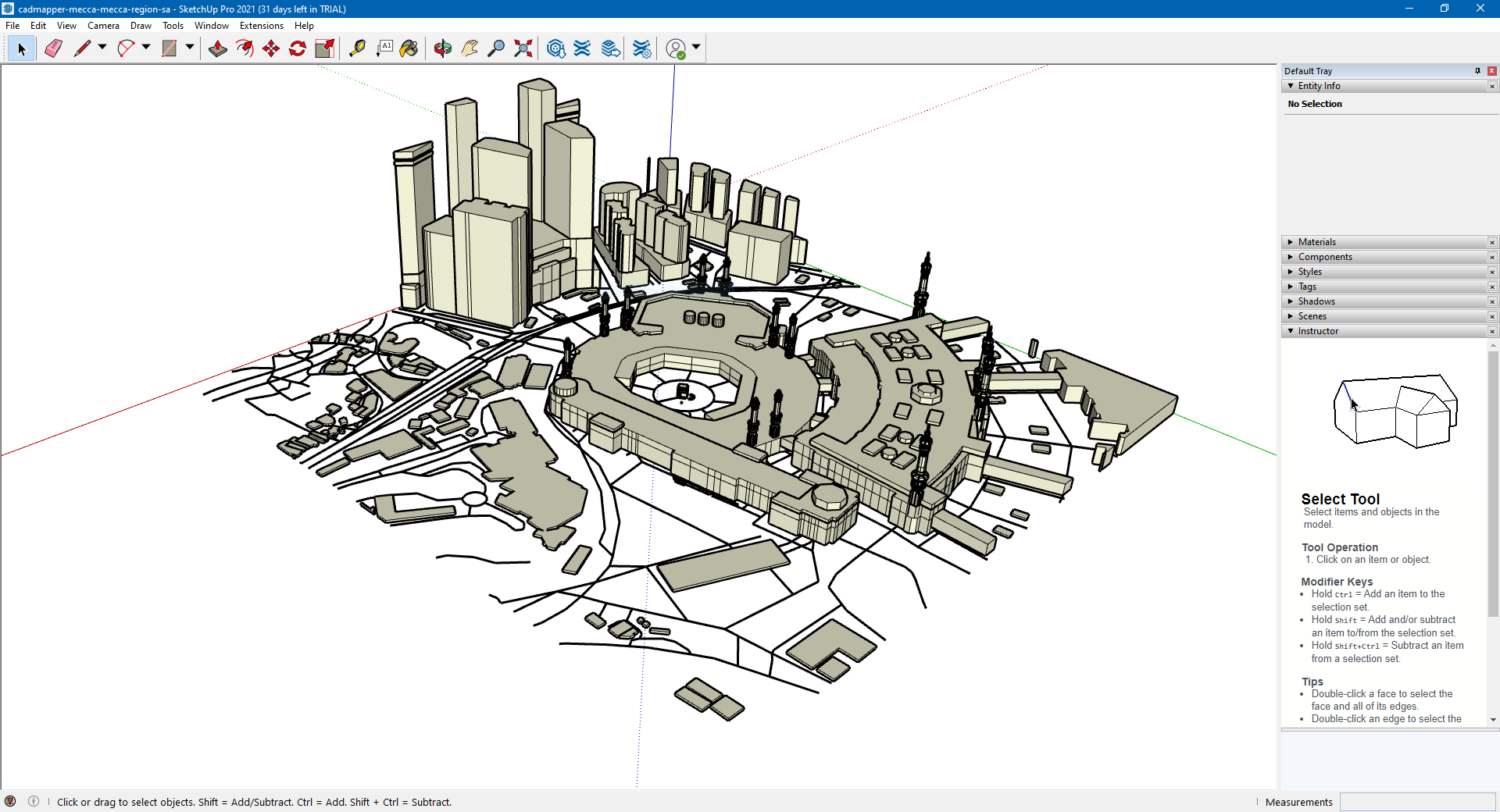This screenshot has width=1500, height=812.
Task: Open the 3D Warehouse
Action: click(x=555, y=48)
